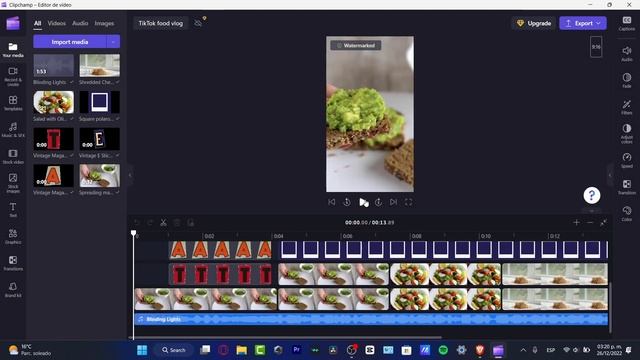This screenshot has width=640, height=360.
Task: Forward preview a few seconds
Action: 378,202
